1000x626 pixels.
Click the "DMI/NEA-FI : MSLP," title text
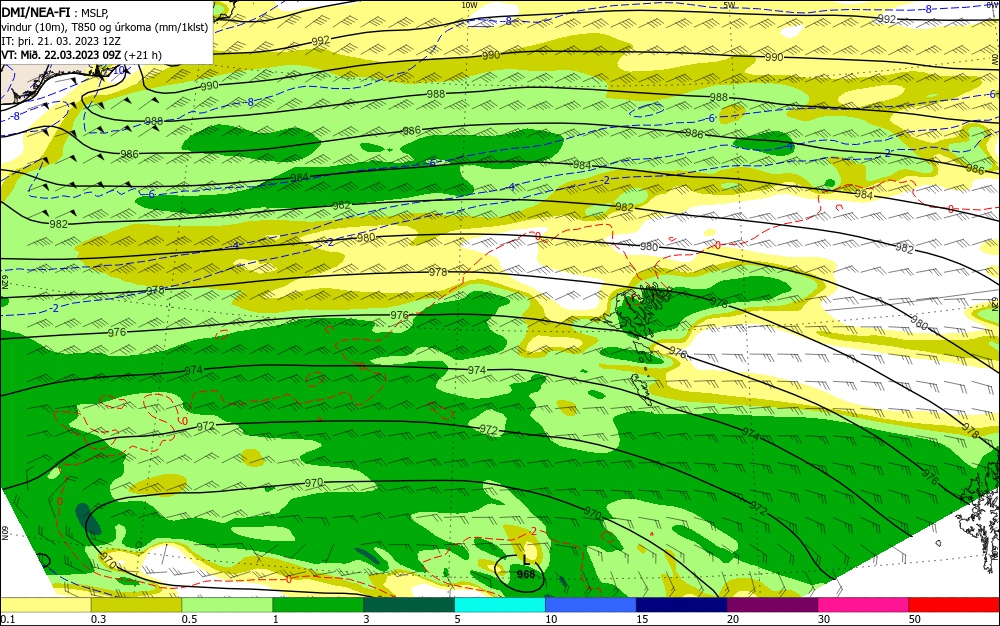pyautogui.click(x=55, y=11)
